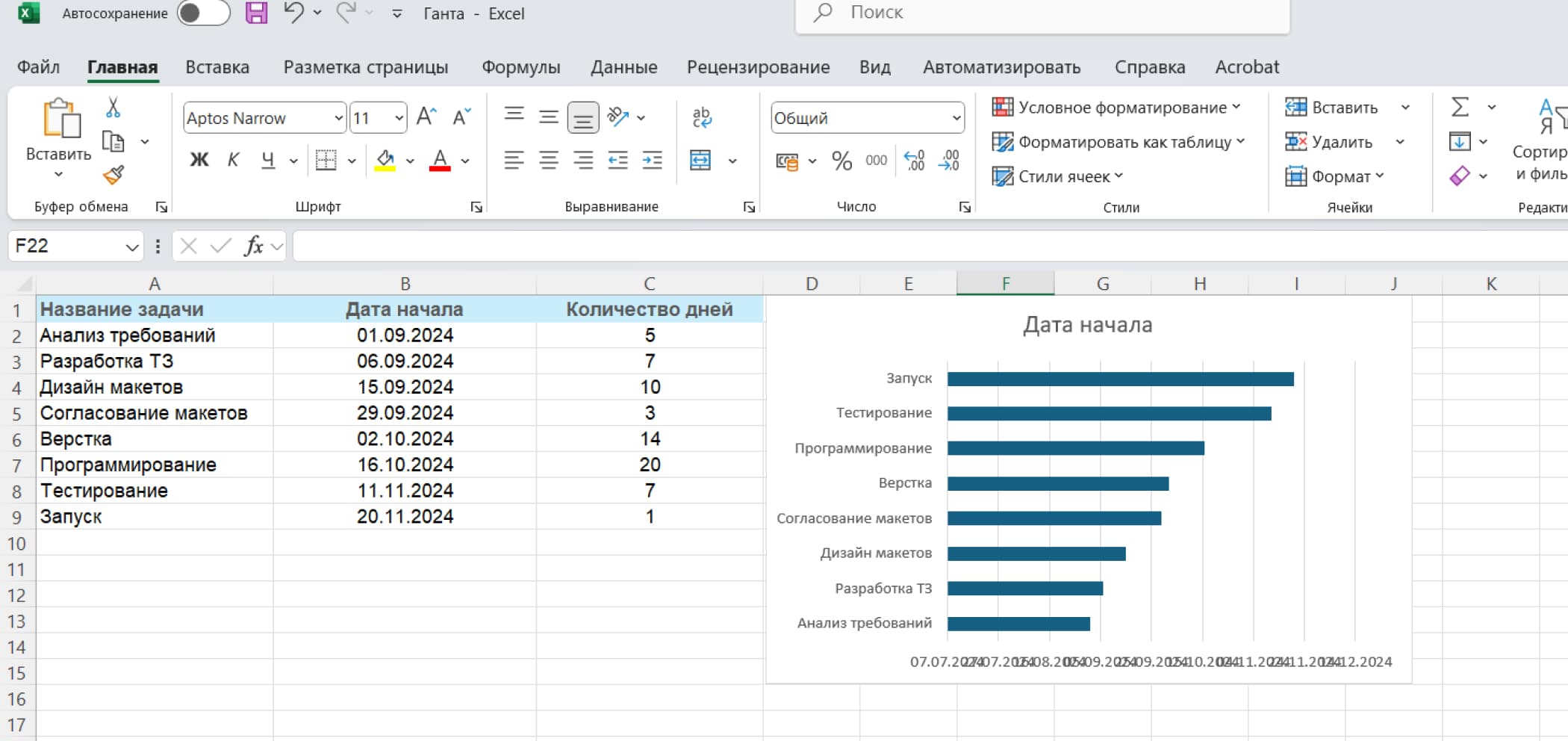1568x741 pixels.
Task: Decrease decimal places
Action: click(949, 161)
